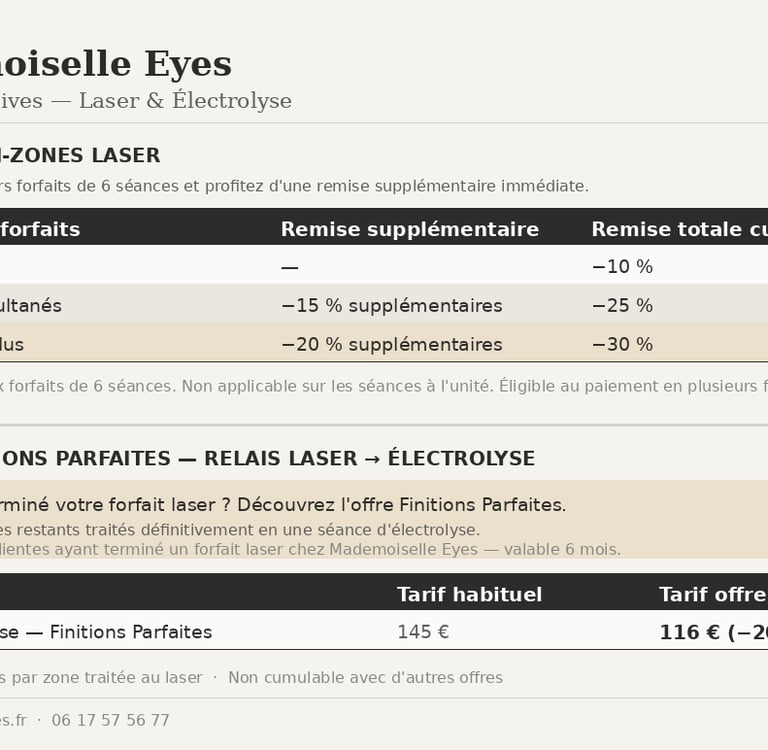Click the 145 € usual price
The height and width of the screenshot is (750, 768).
point(423,632)
